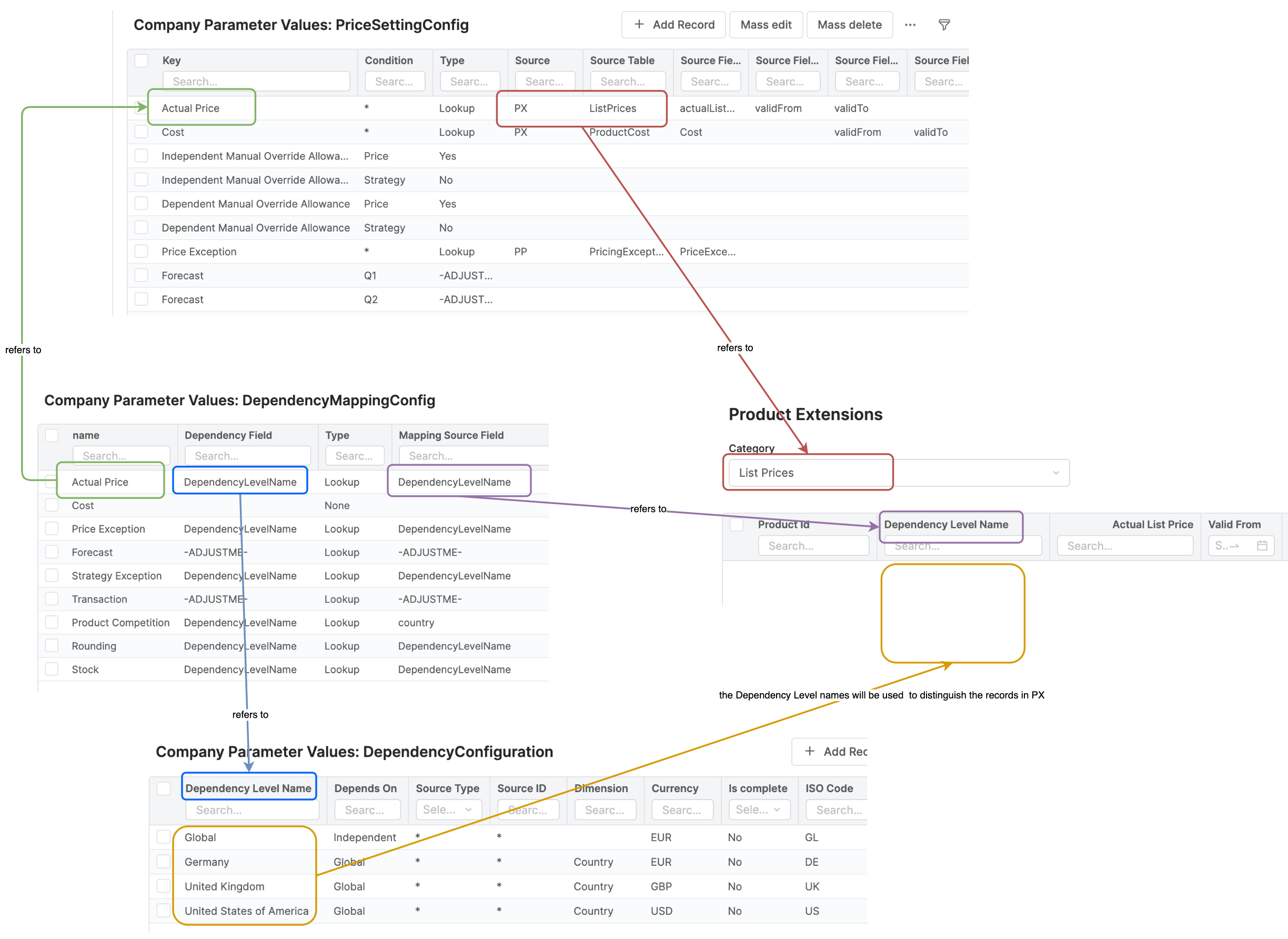Open the Is complete select filter

tap(759, 810)
